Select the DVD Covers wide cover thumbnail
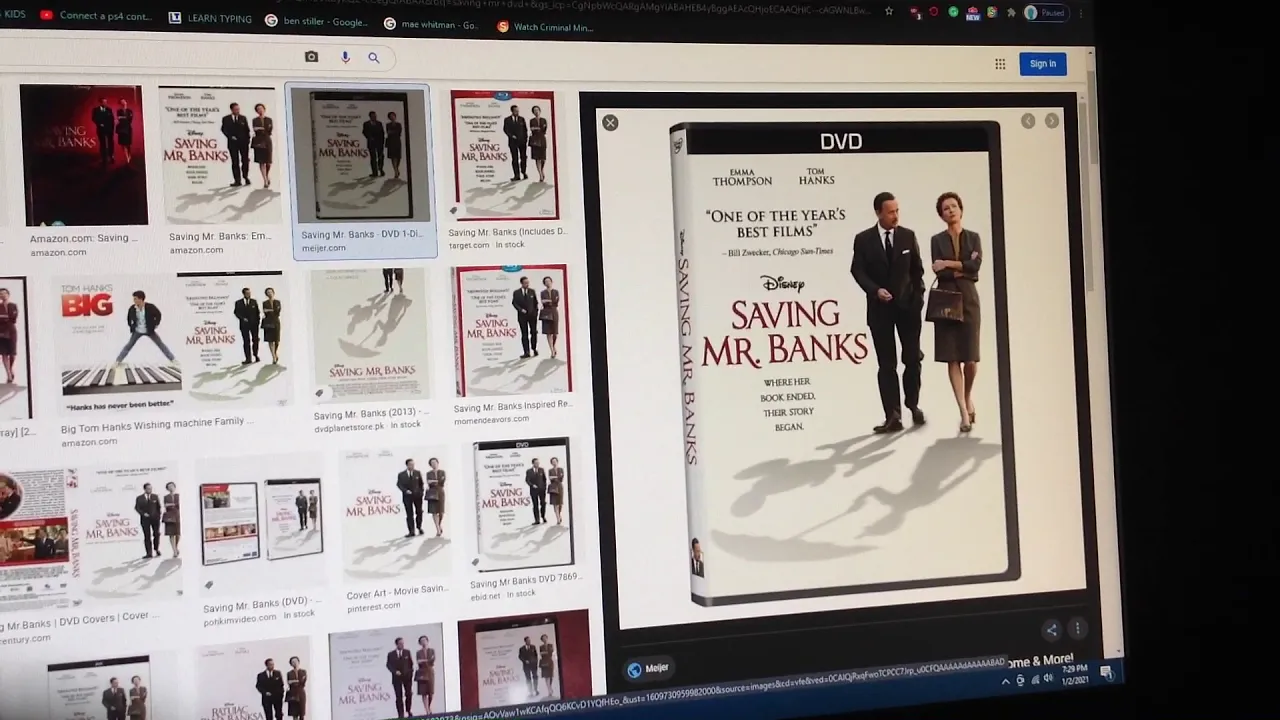 click(x=90, y=536)
